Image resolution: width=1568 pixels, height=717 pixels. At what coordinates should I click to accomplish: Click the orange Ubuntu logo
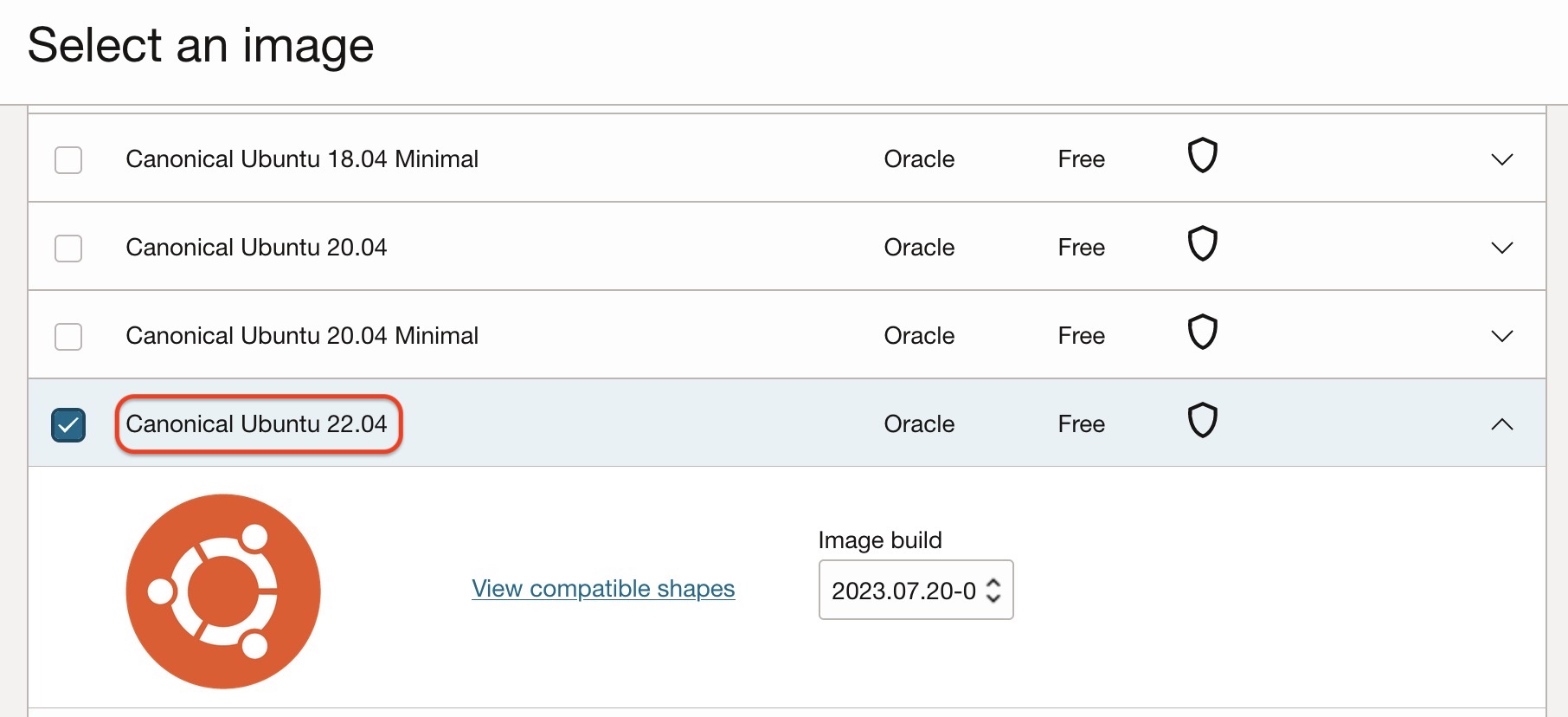pyautogui.click(x=223, y=591)
